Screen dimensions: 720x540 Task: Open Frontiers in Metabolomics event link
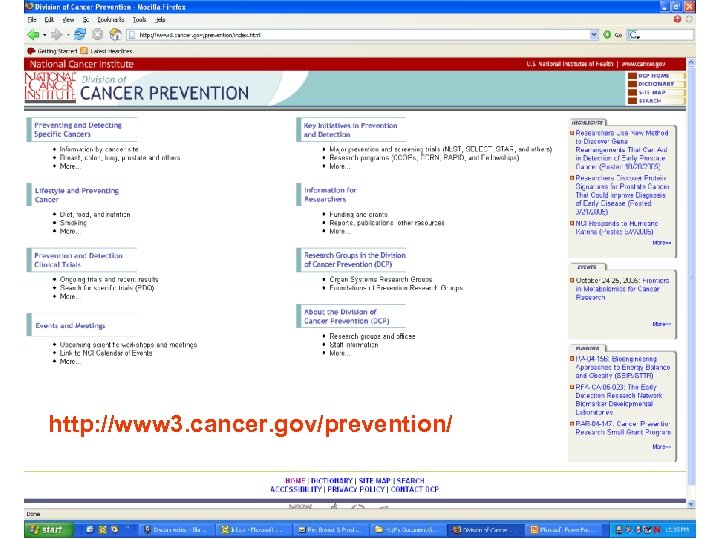pos(622,289)
